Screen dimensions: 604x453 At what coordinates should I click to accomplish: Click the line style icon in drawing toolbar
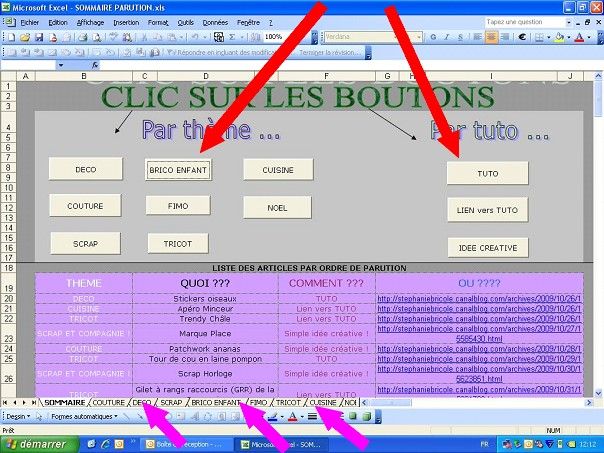312,415
